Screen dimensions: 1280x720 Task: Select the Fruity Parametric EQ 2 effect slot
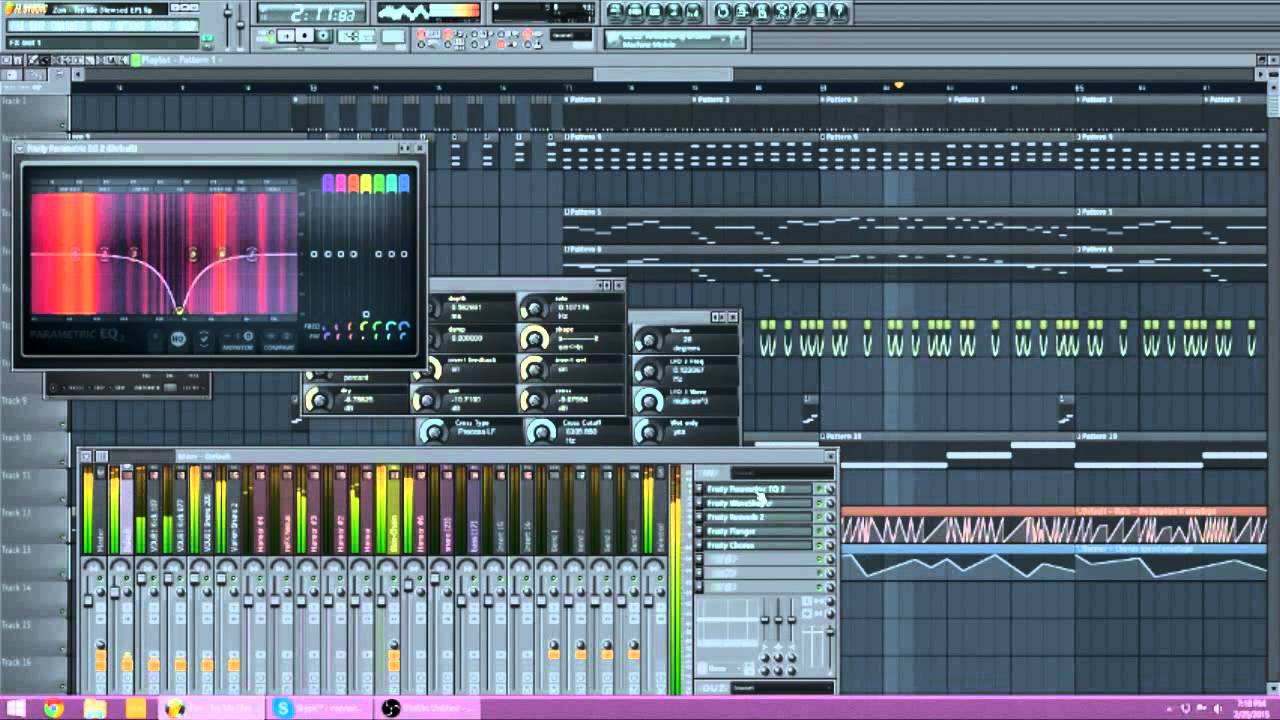pos(758,489)
